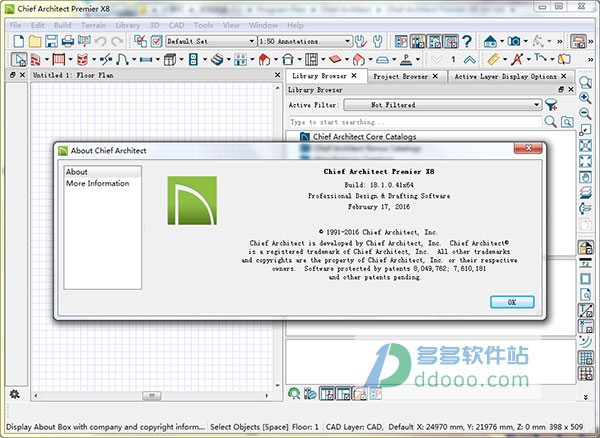Expand the Dimension tool dropdown arrow

pyautogui.click(x=505, y=60)
